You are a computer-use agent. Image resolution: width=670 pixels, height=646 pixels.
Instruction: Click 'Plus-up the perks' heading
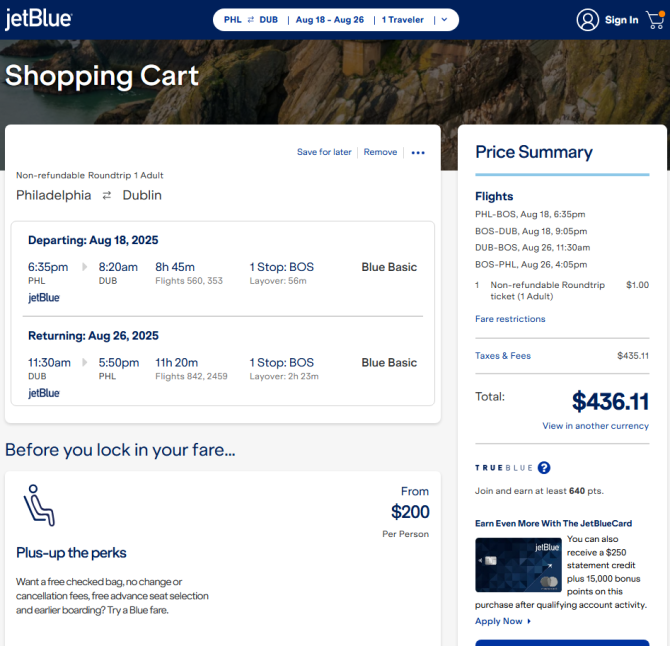(x=71, y=553)
